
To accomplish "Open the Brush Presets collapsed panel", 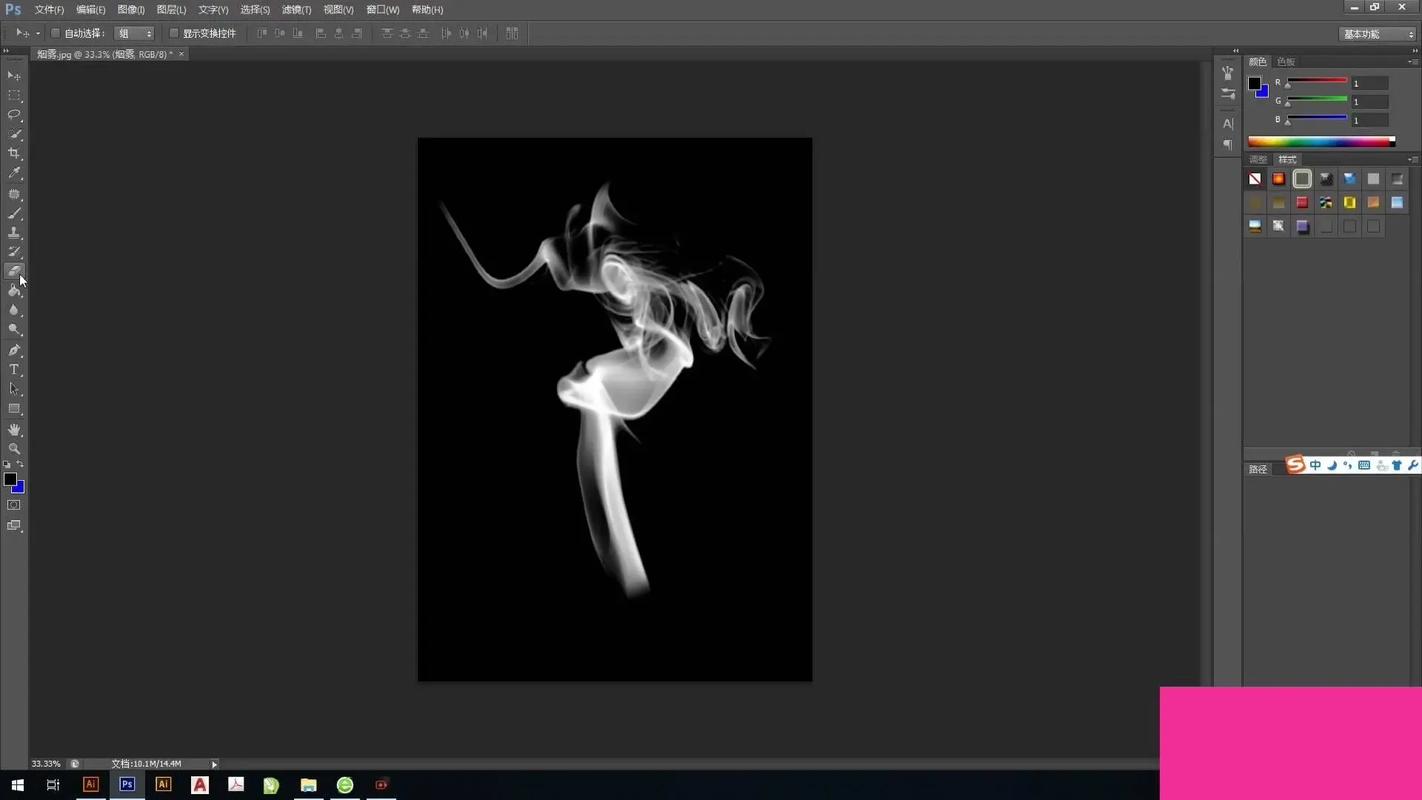I will click(1228, 73).
